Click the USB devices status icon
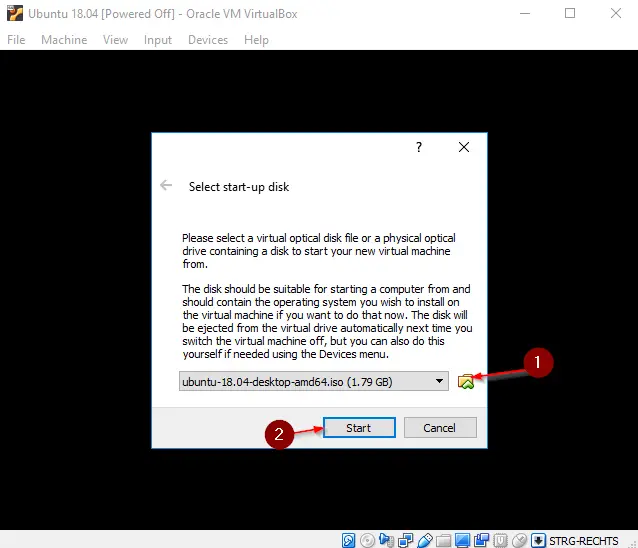 424,540
